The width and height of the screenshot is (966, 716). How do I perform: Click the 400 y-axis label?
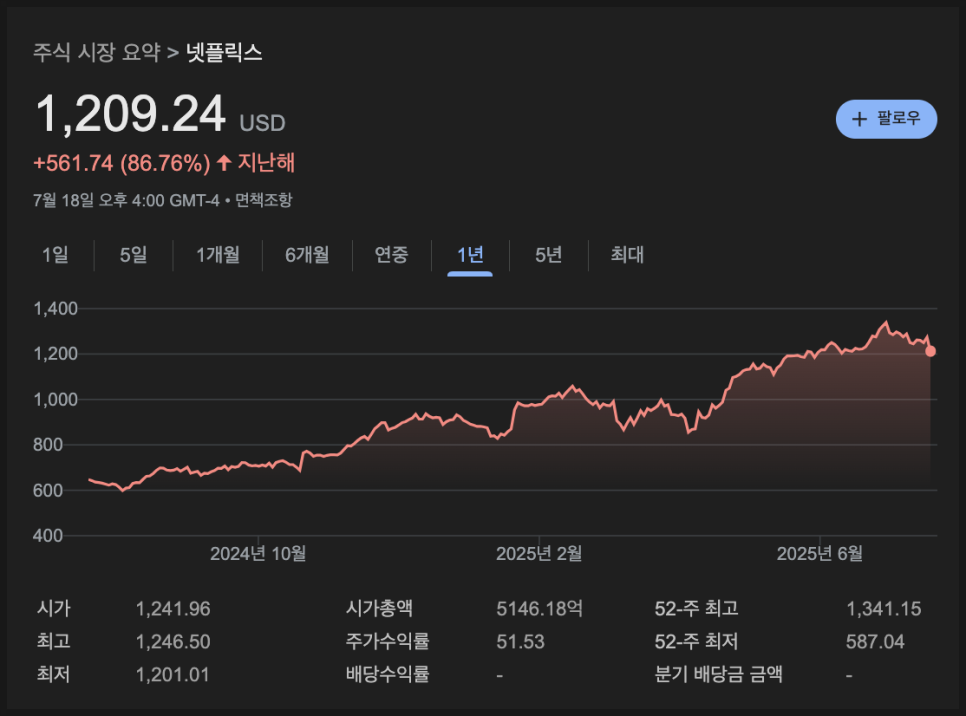[x=48, y=535]
